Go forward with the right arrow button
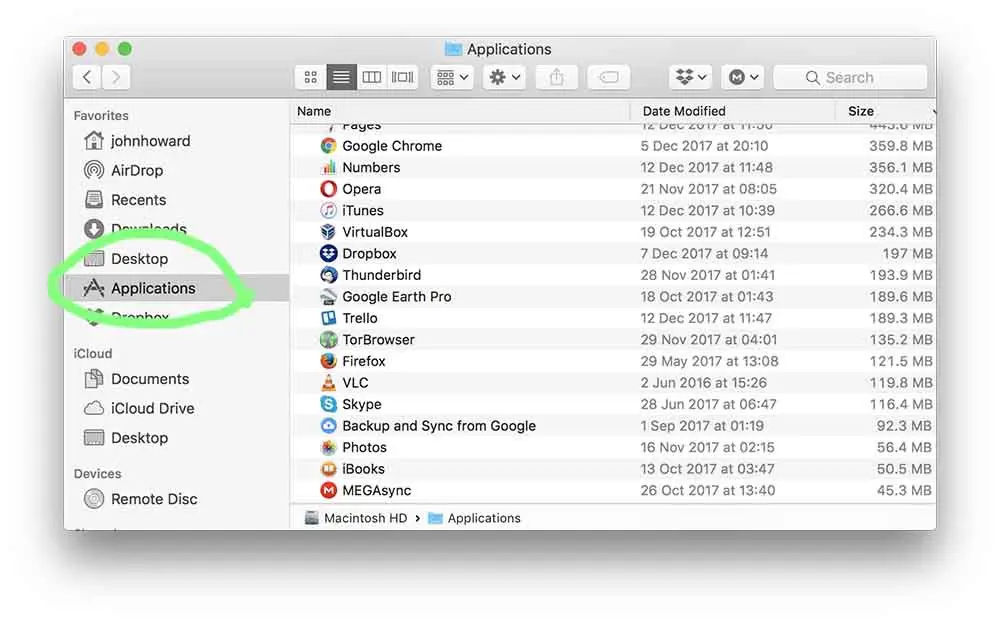 tap(116, 77)
